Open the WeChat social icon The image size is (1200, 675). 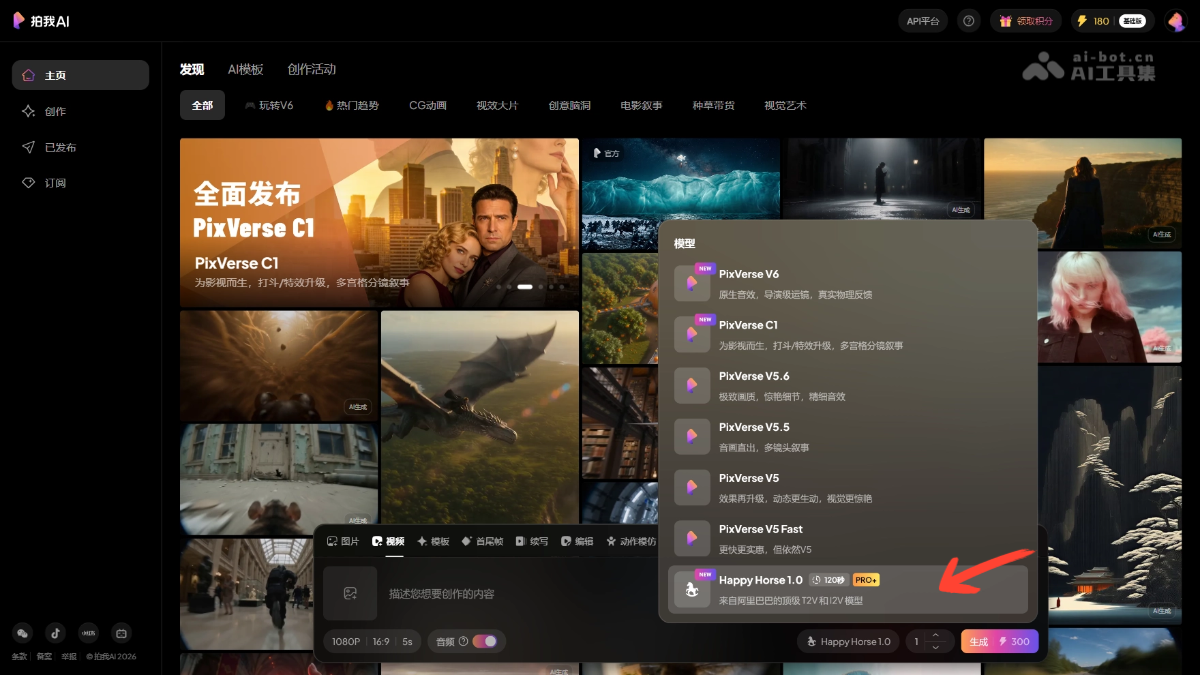point(23,632)
